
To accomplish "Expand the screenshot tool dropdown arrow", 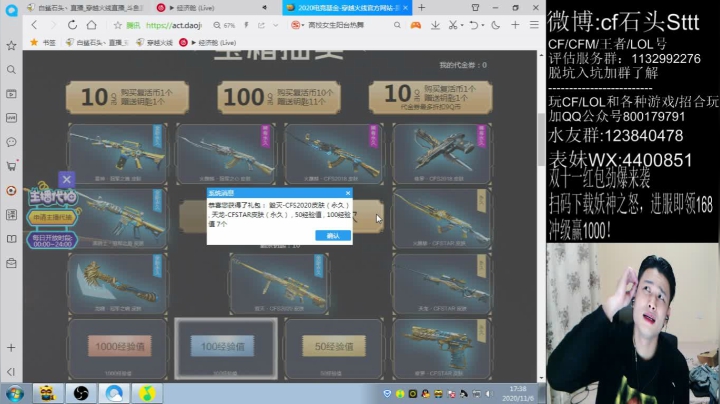I will (x=462, y=26).
